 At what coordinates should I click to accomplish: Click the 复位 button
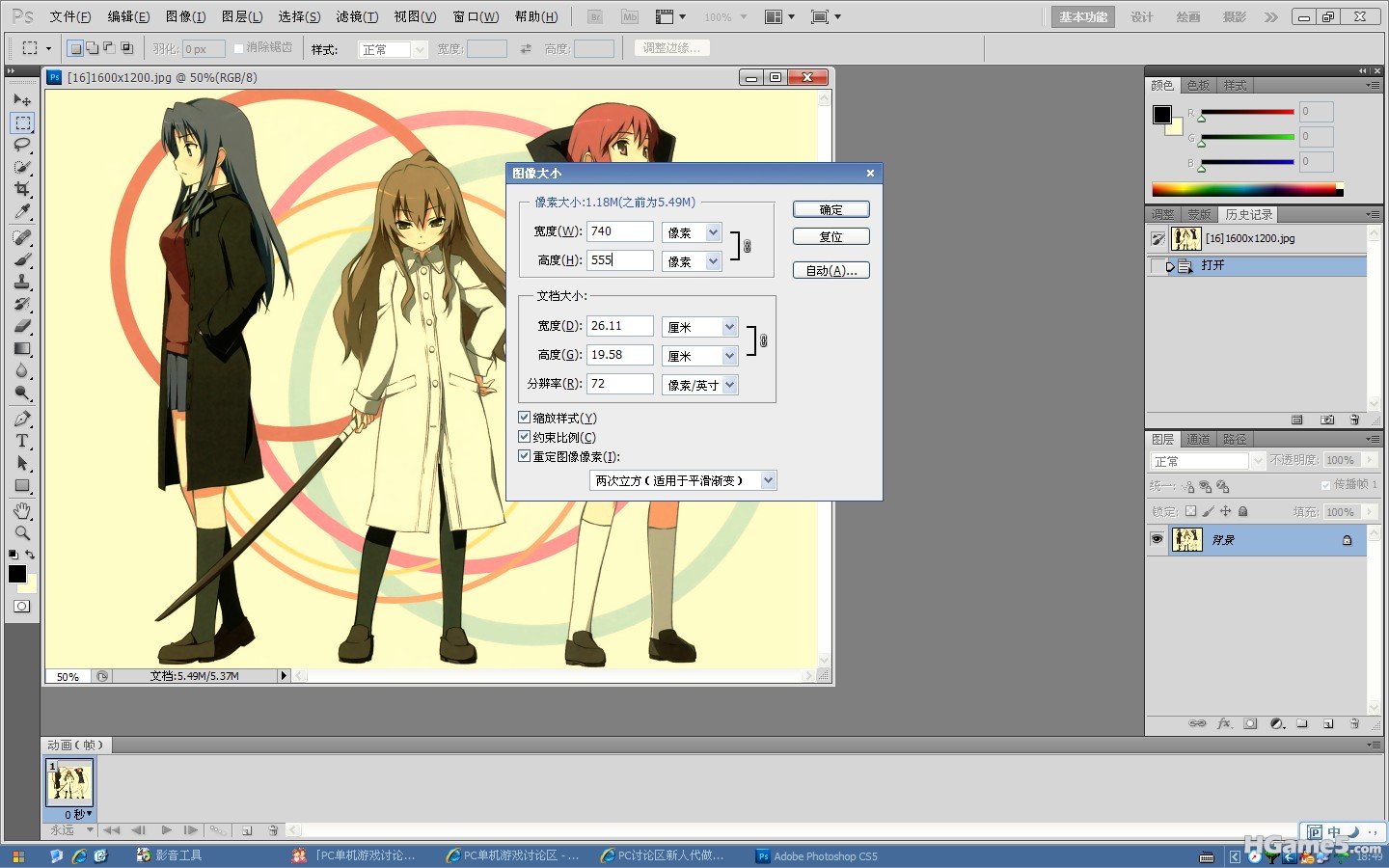tap(831, 236)
